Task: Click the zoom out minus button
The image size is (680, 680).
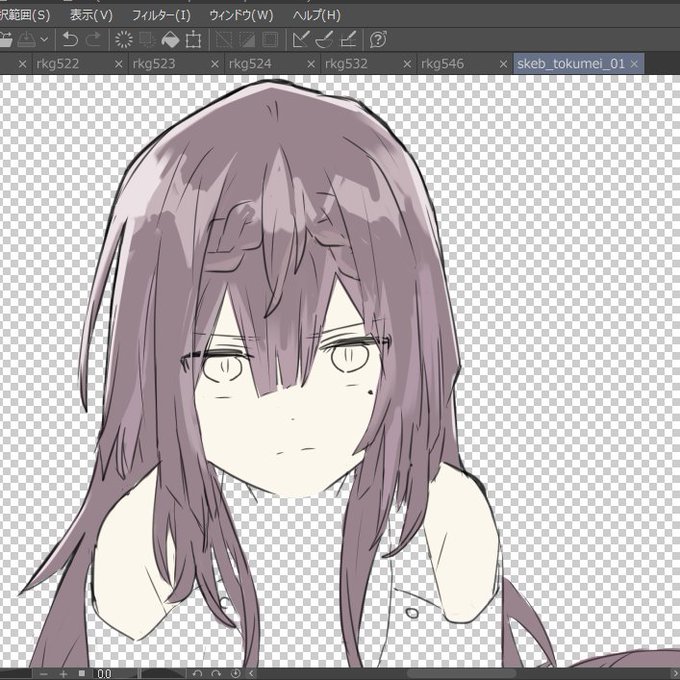Action: point(43,673)
